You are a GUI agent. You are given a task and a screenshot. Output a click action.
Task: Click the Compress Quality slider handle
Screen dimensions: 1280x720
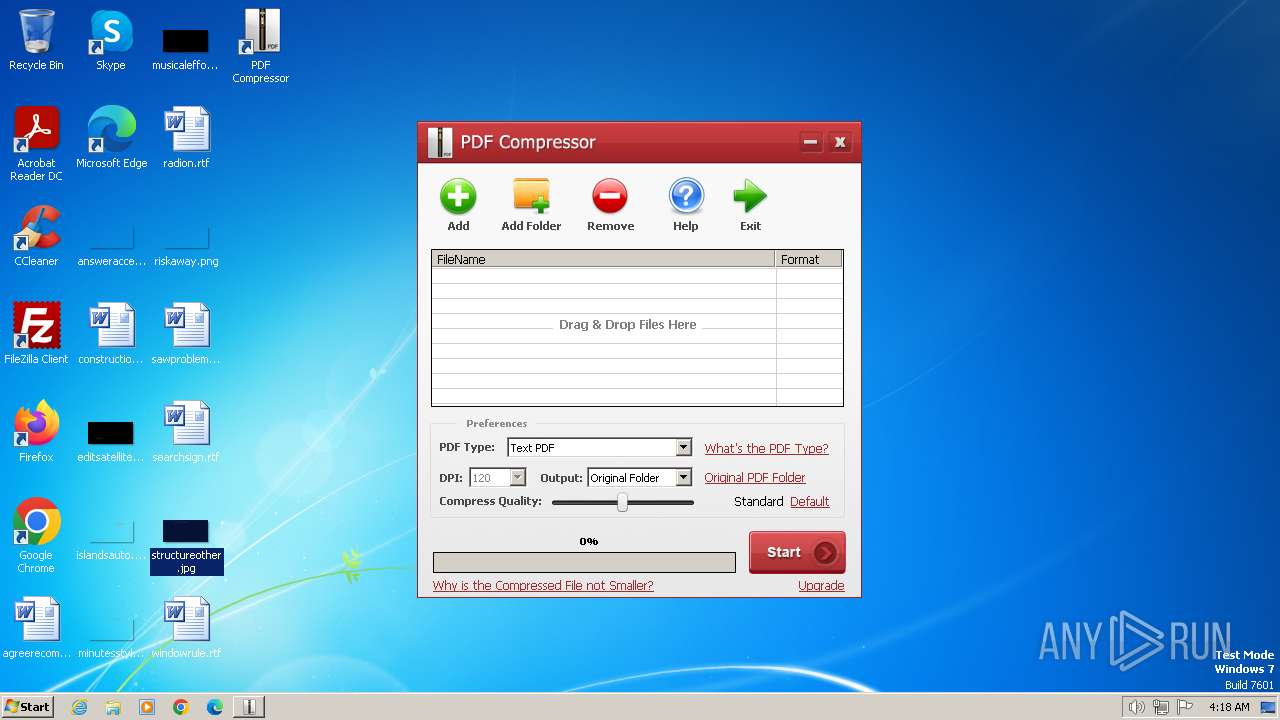[x=622, y=502]
